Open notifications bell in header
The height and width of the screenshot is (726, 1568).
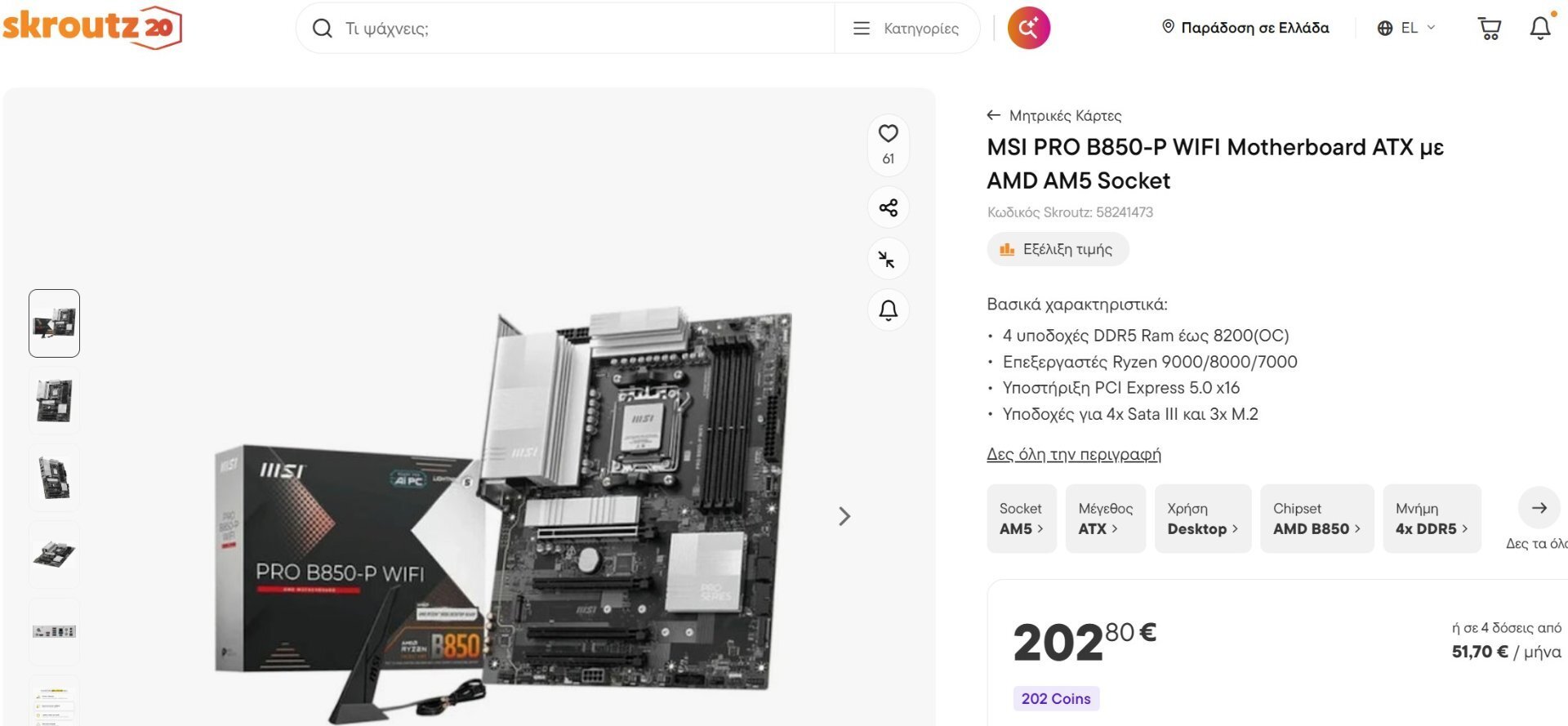pos(1540,28)
